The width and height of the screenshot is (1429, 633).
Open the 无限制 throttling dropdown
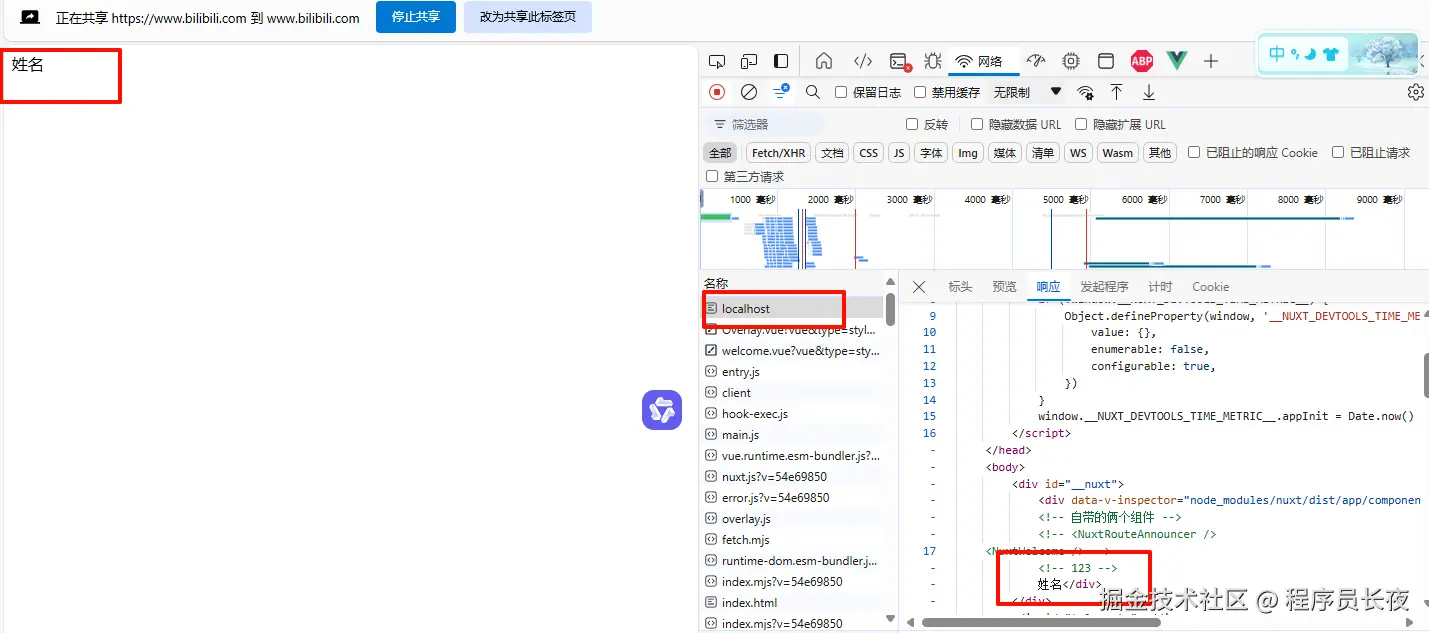(1027, 92)
